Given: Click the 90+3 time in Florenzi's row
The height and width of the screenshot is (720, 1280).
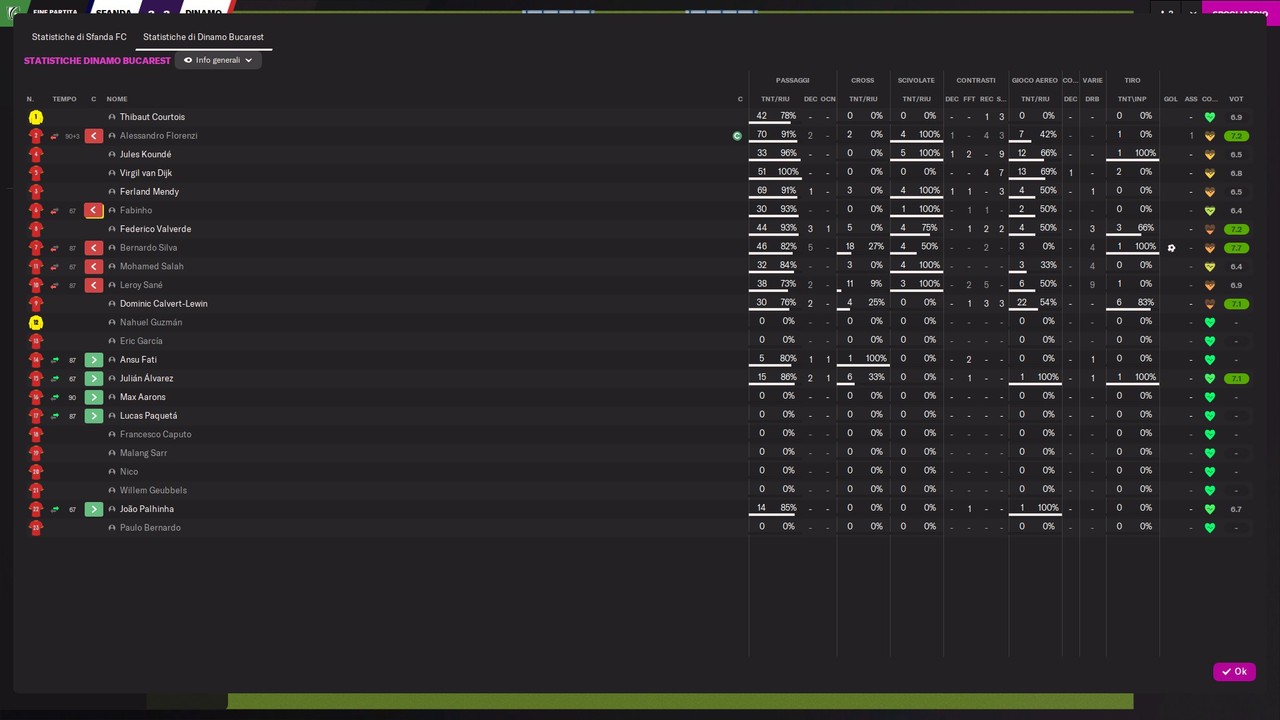Looking at the screenshot, I should coord(72,136).
